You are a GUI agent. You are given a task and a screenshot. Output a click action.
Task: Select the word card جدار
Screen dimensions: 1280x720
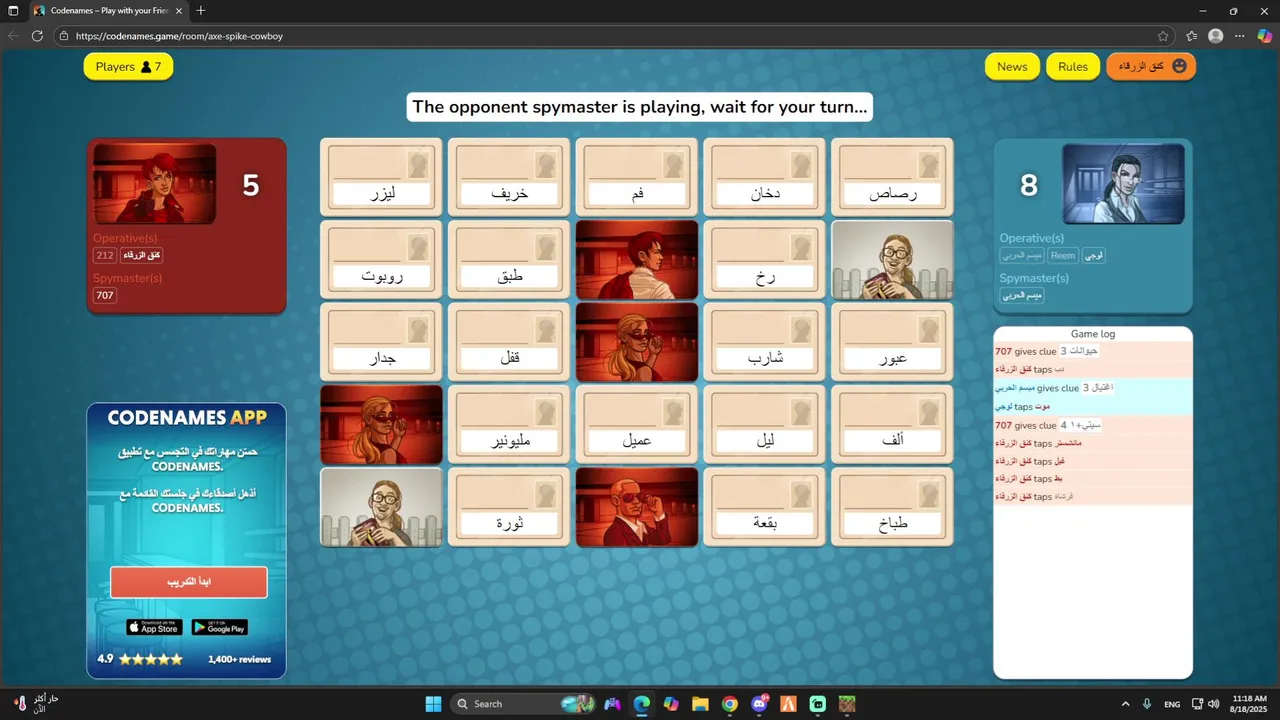(381, 342)
